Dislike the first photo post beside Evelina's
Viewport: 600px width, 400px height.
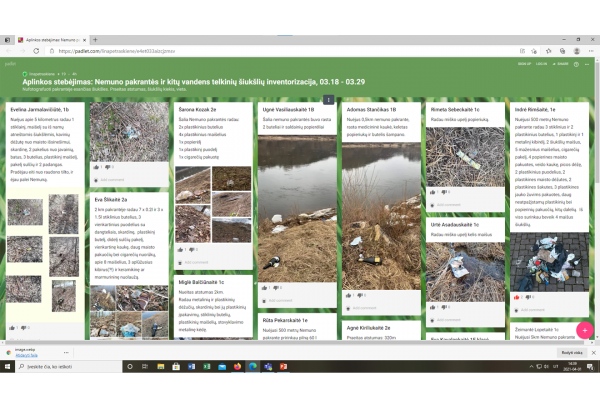tap(108, 167)
